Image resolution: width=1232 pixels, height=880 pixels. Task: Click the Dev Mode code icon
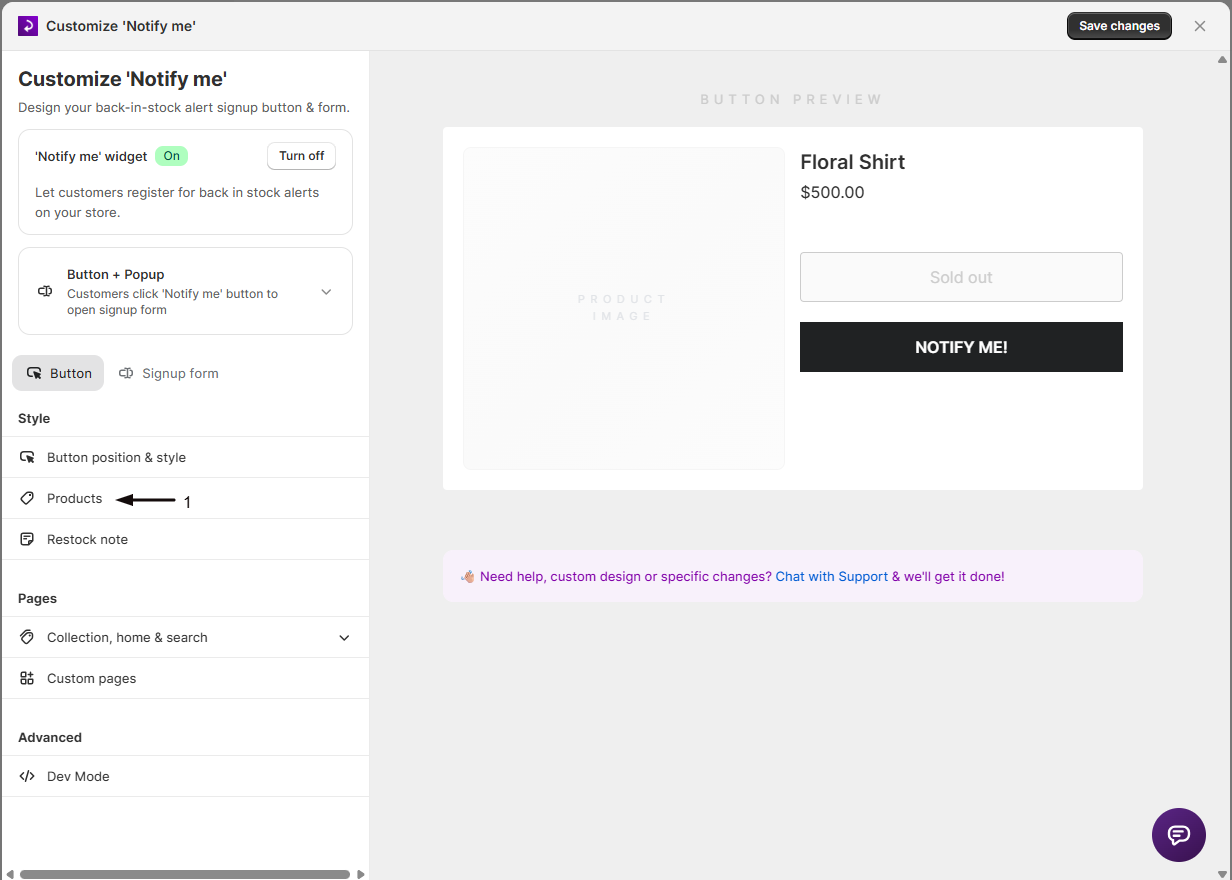click(27, 776)
